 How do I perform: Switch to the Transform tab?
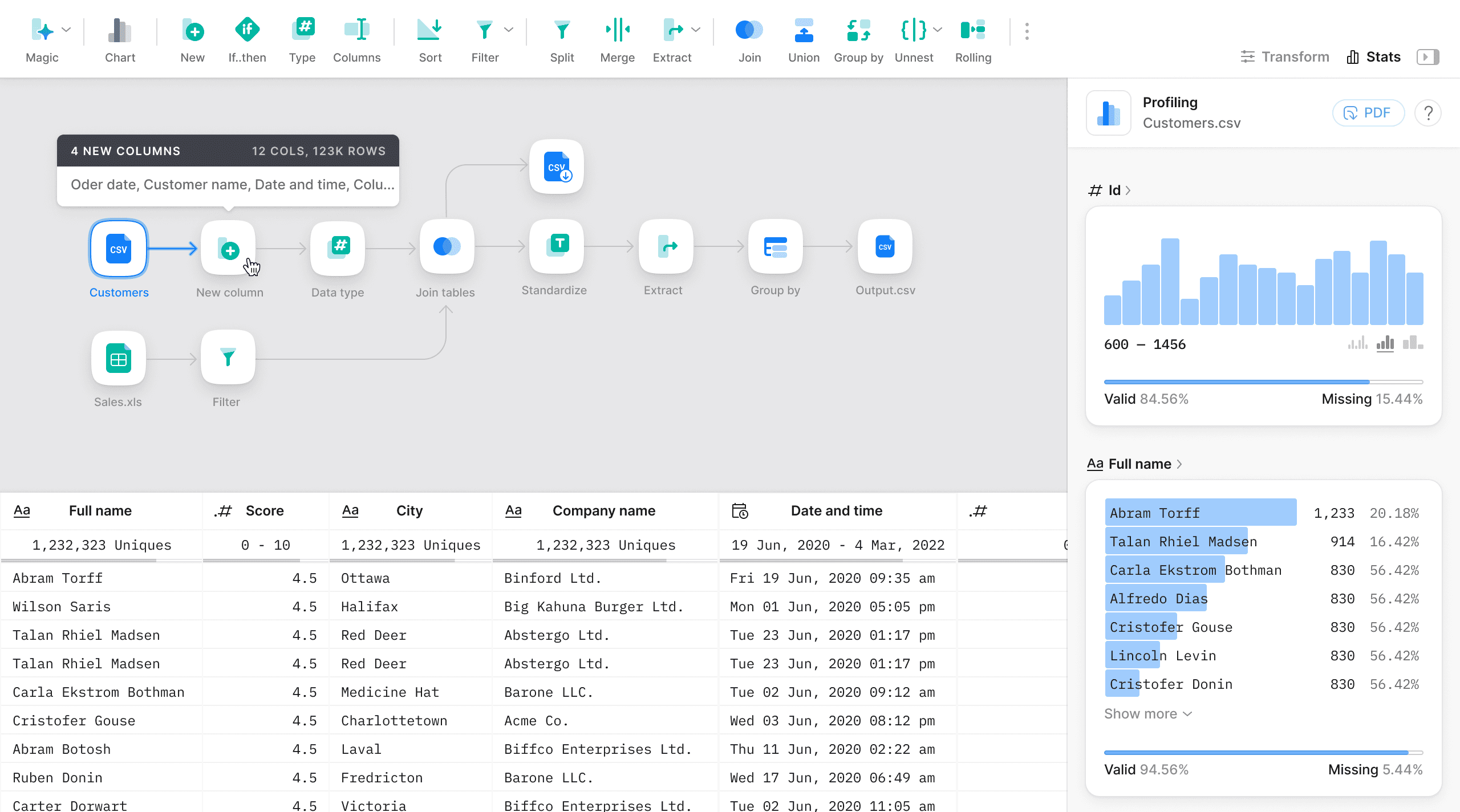tap(1285, 57)
